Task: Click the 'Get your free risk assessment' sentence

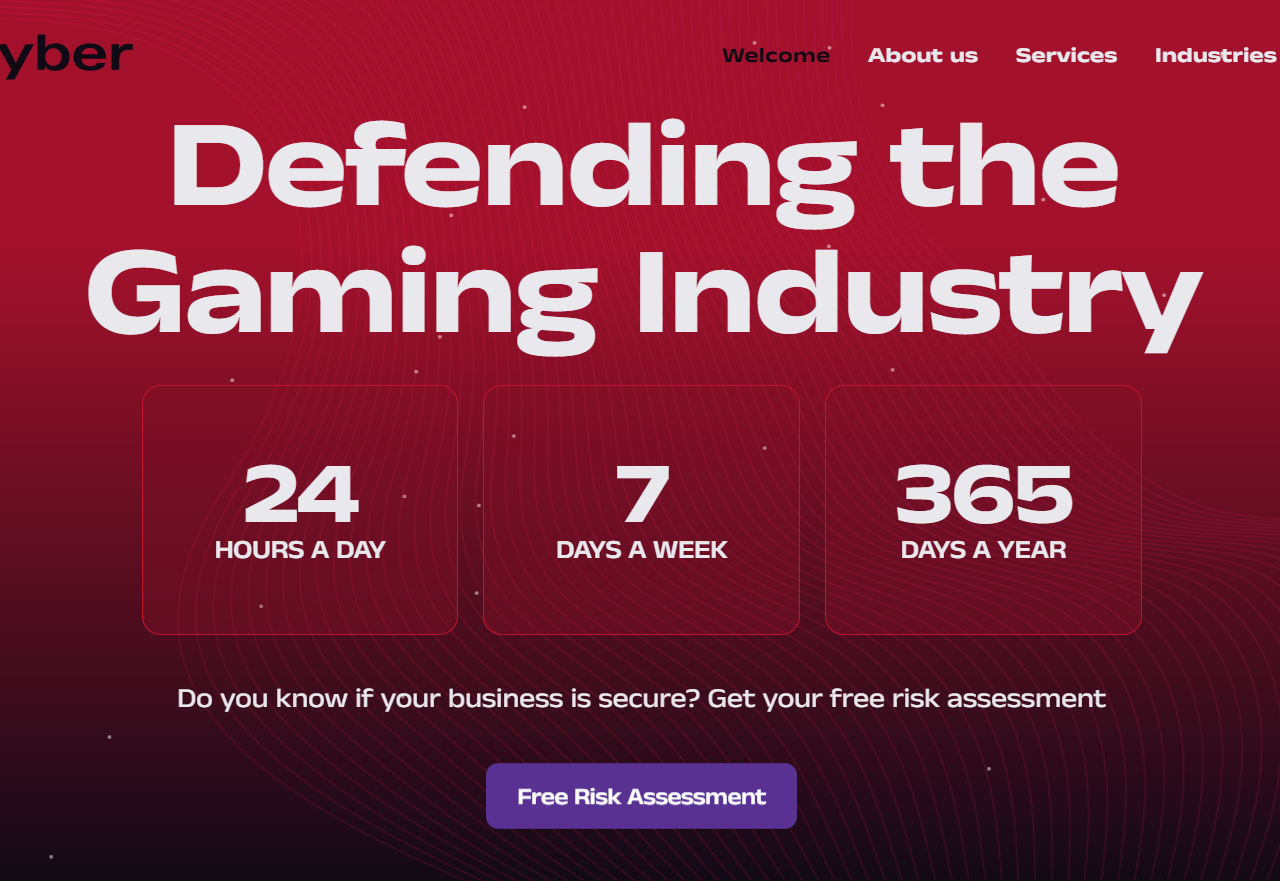Action: [906, 698]
